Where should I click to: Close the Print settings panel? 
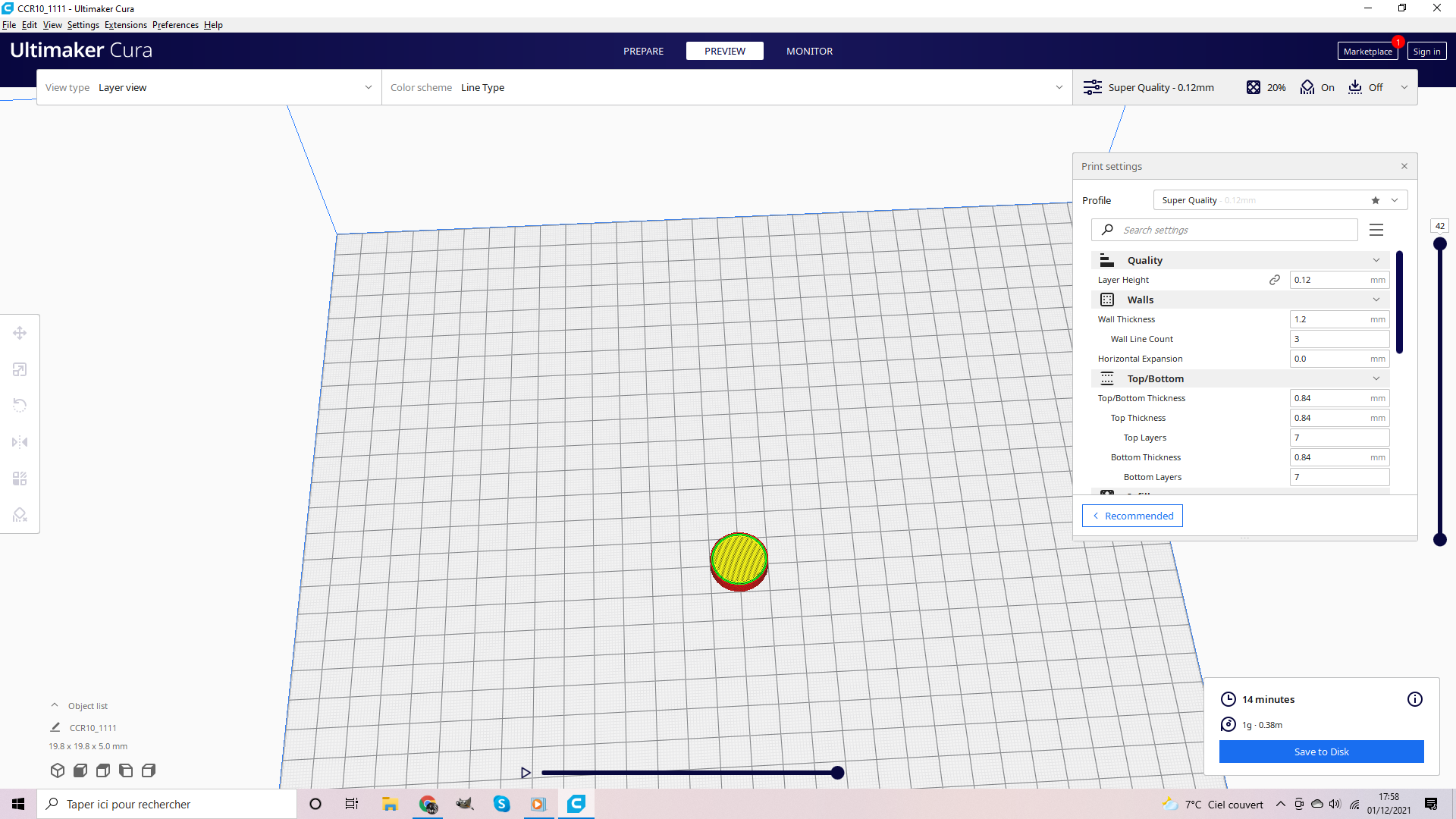[1404, 166]
